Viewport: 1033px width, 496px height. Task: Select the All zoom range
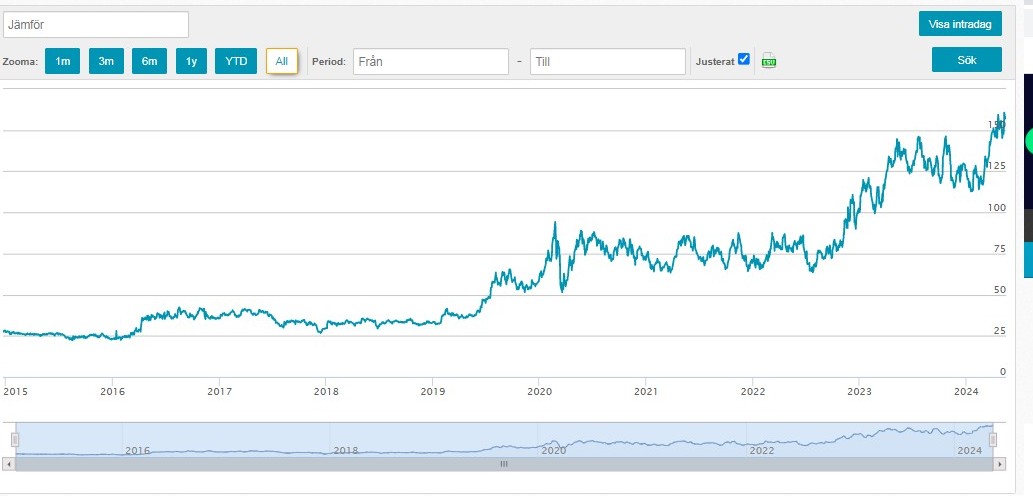282,61
